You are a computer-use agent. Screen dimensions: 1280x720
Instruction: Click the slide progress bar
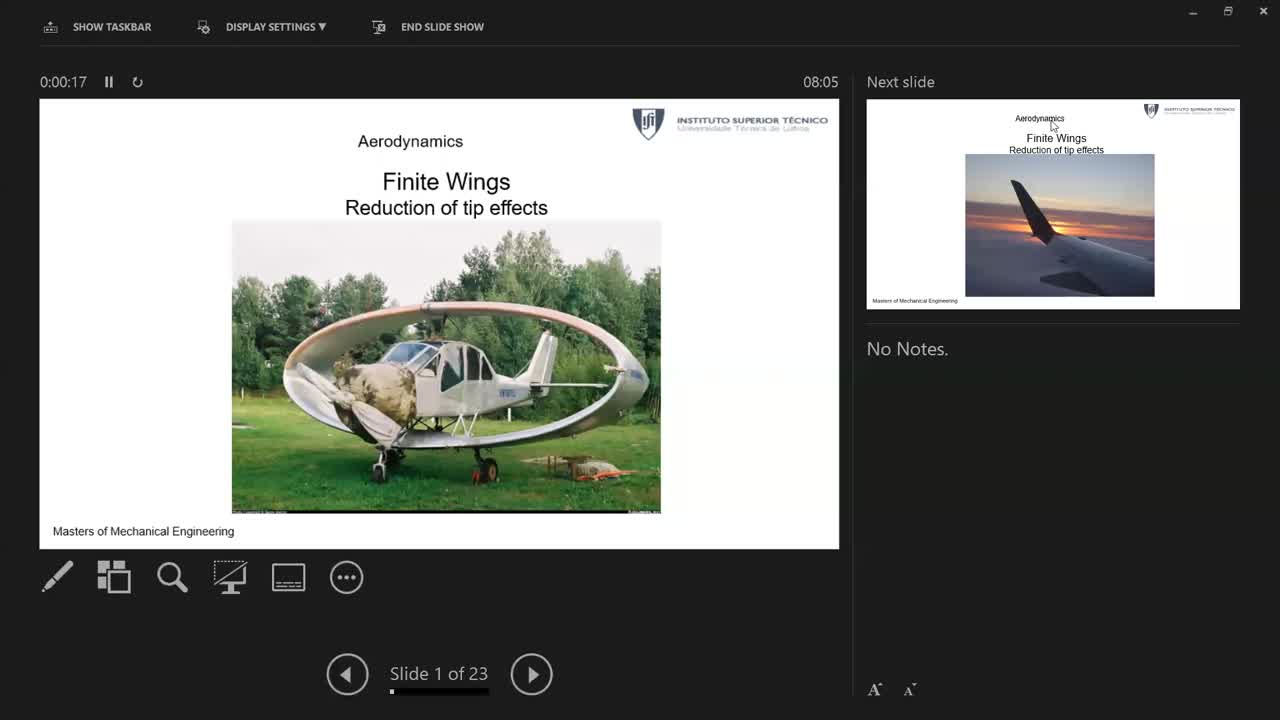tap(439, 691)
